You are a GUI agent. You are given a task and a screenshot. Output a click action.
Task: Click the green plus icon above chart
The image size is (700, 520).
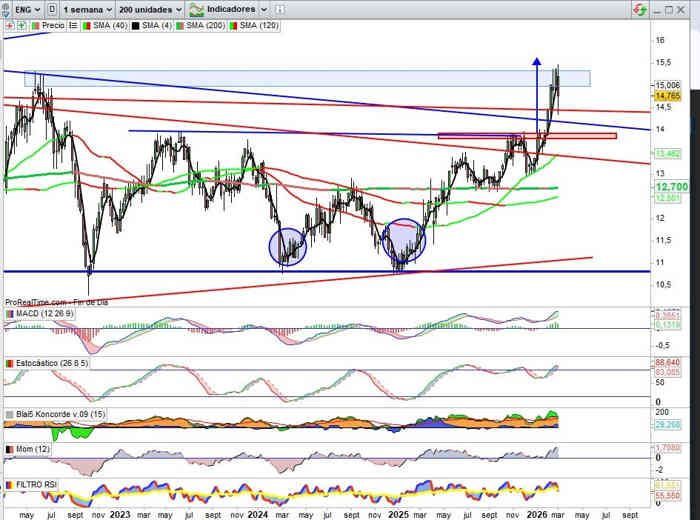pos(20,24)
